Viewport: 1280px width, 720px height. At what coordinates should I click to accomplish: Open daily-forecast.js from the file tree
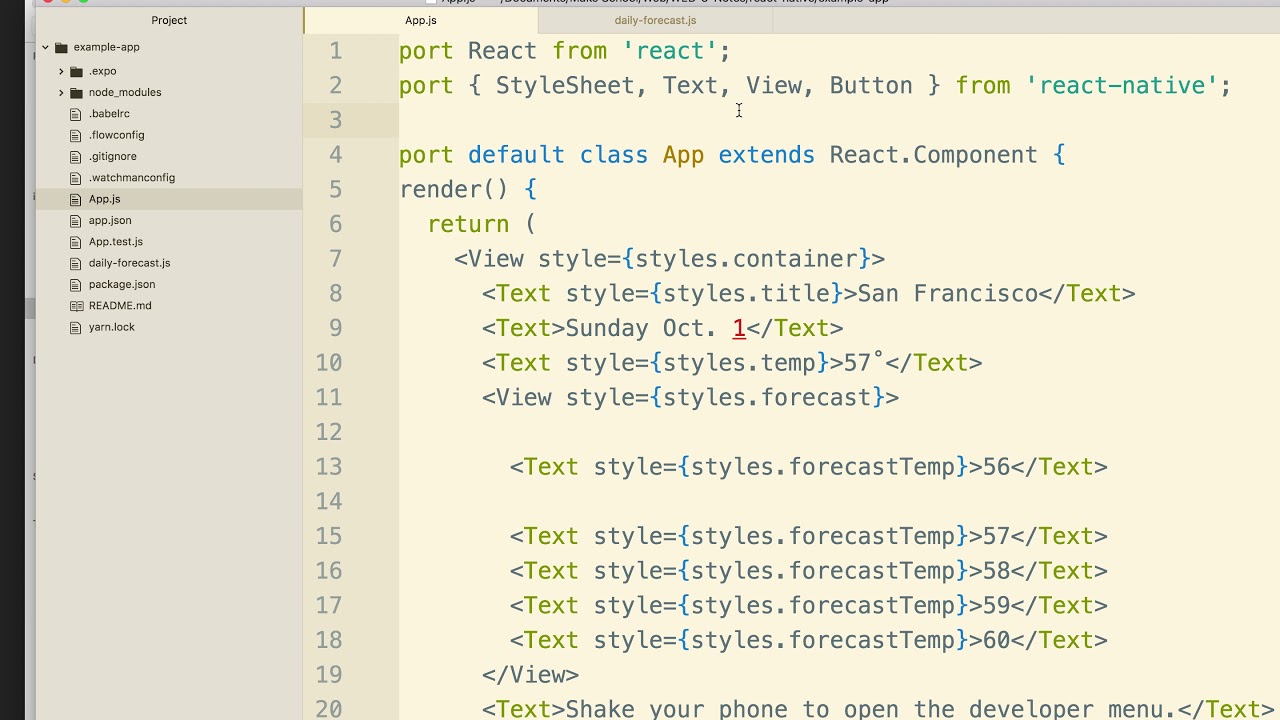129,263
